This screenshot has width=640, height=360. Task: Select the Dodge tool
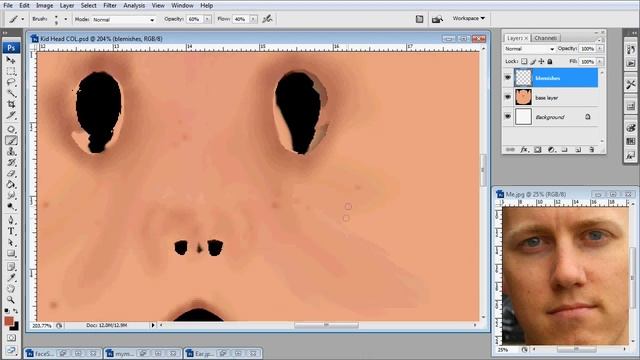11,207
